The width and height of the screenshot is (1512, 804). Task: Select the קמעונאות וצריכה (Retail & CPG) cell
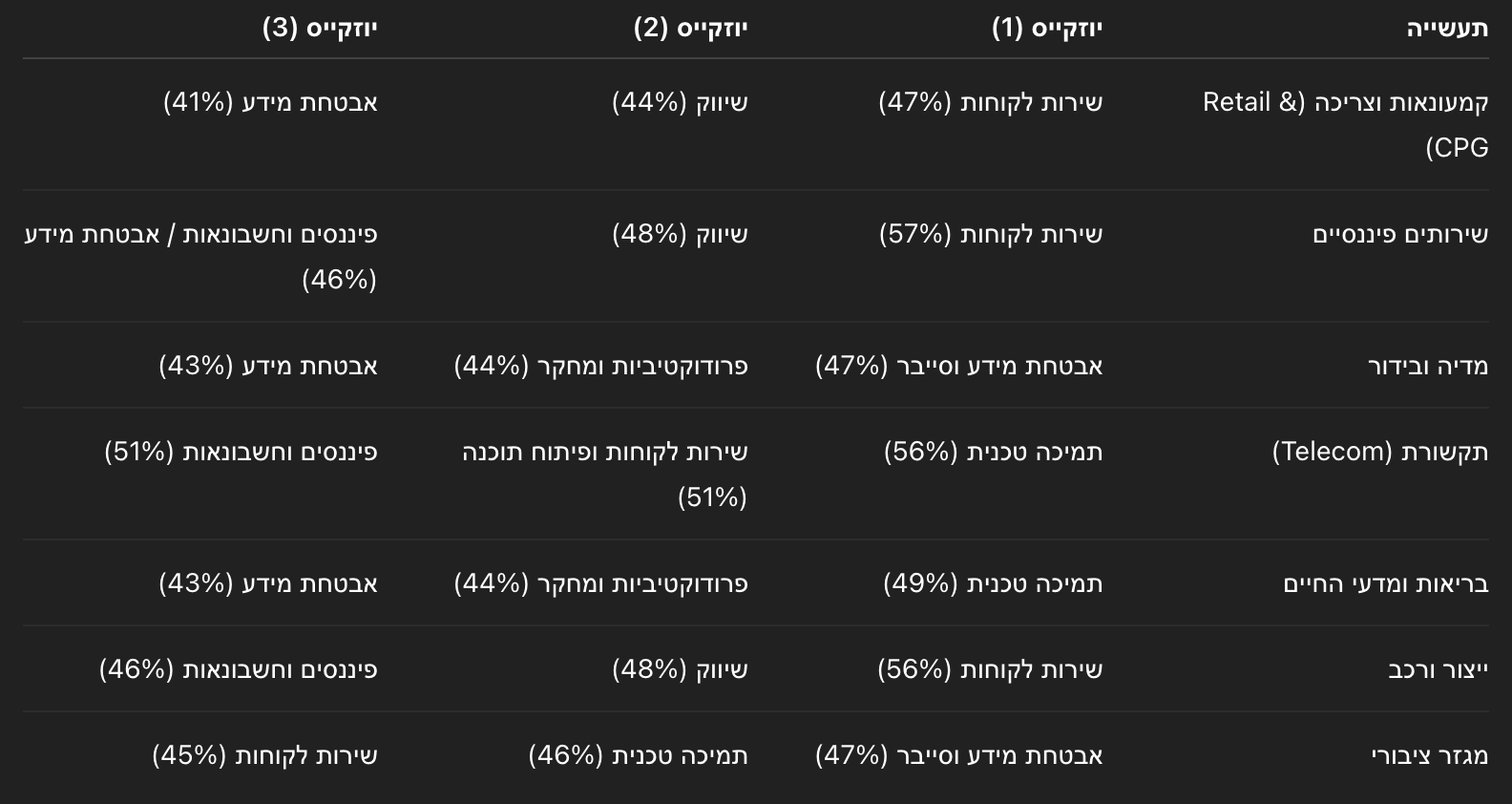[1346, 125]
